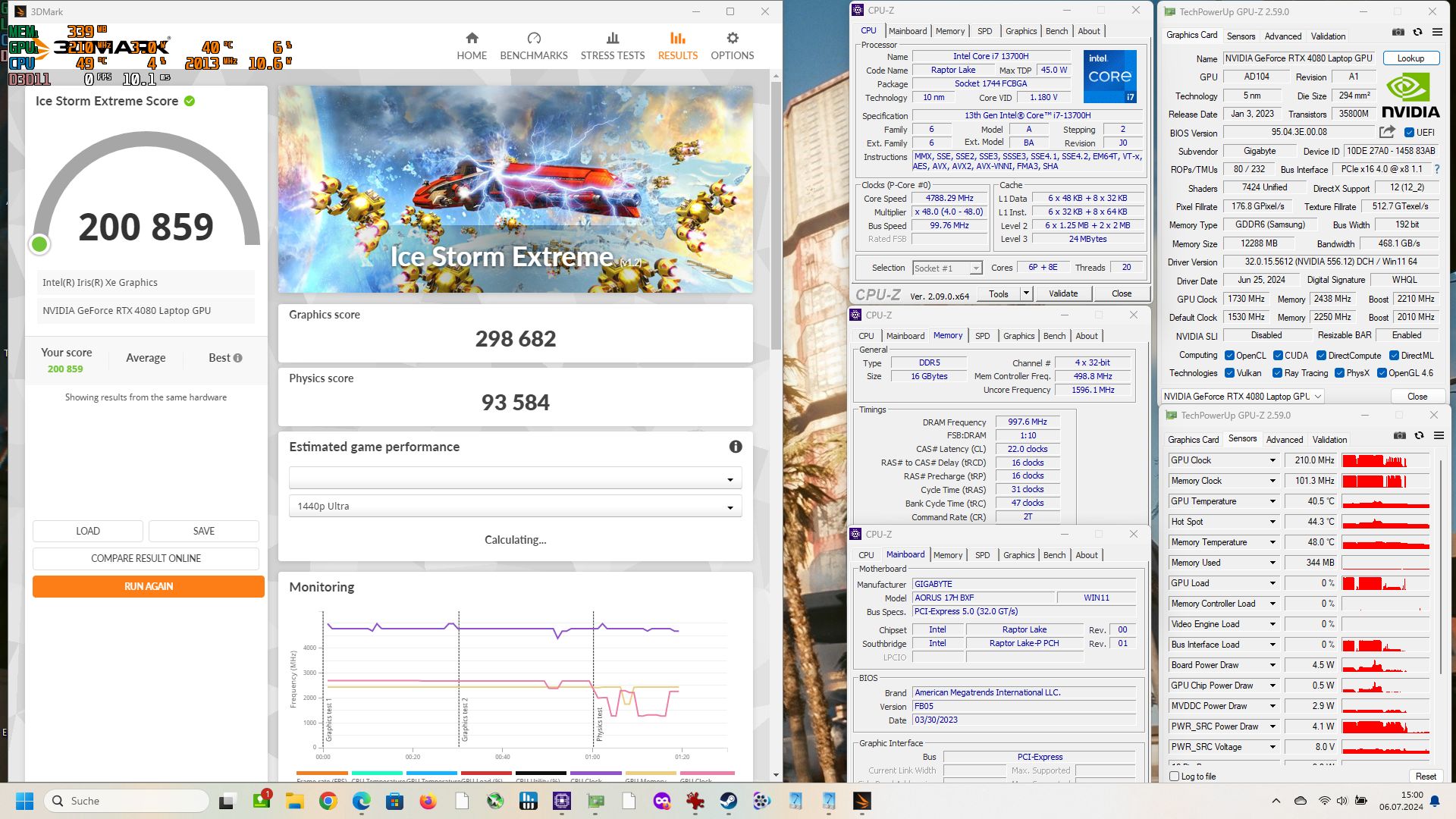Click the Validate button in CPU-Z
Screen dimensions: 1456x819
point(1062,293)
